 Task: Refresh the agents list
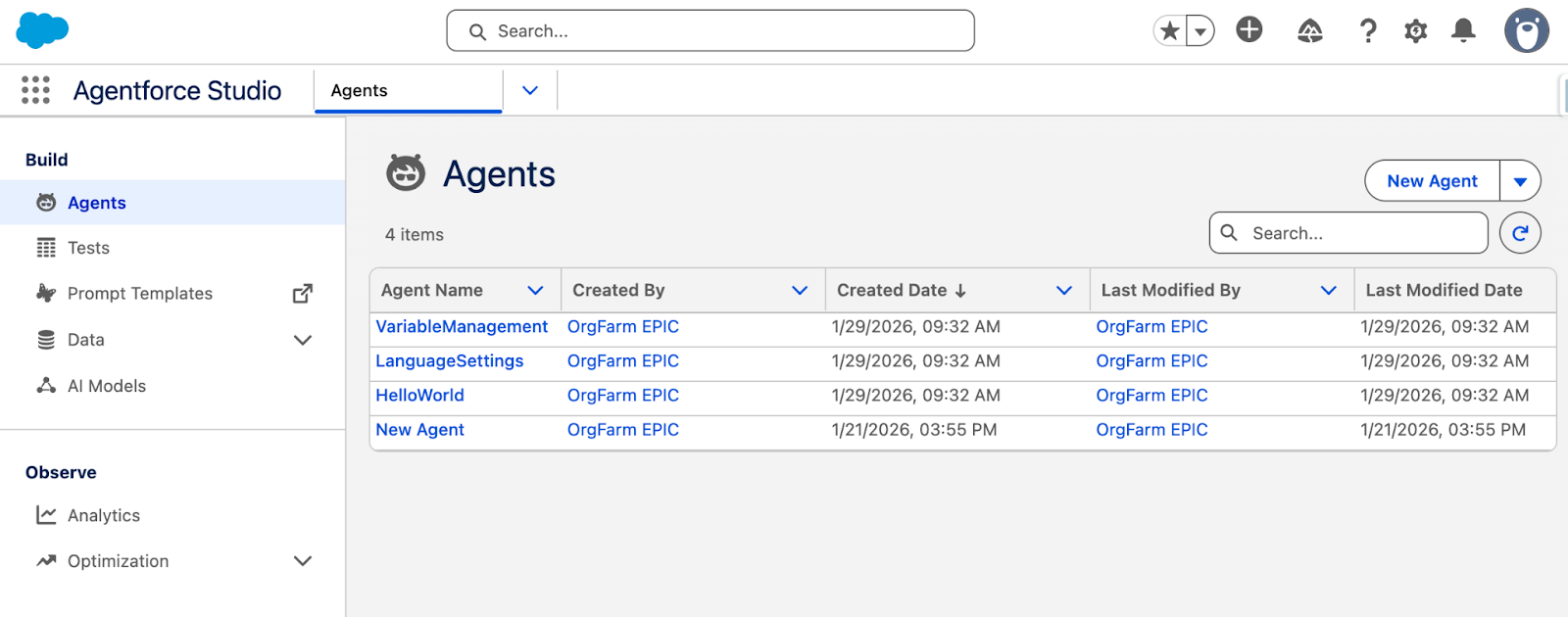click(x=1520, y=233)
